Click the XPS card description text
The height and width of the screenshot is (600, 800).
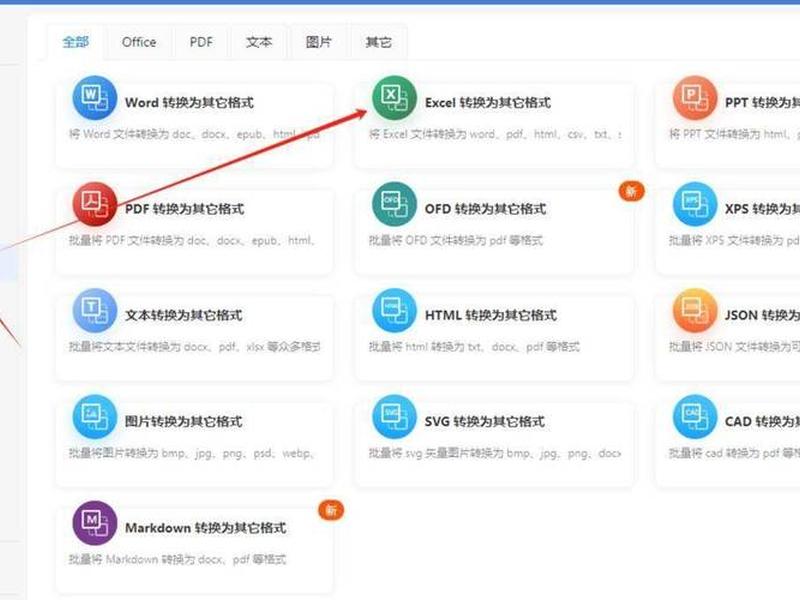734,240
